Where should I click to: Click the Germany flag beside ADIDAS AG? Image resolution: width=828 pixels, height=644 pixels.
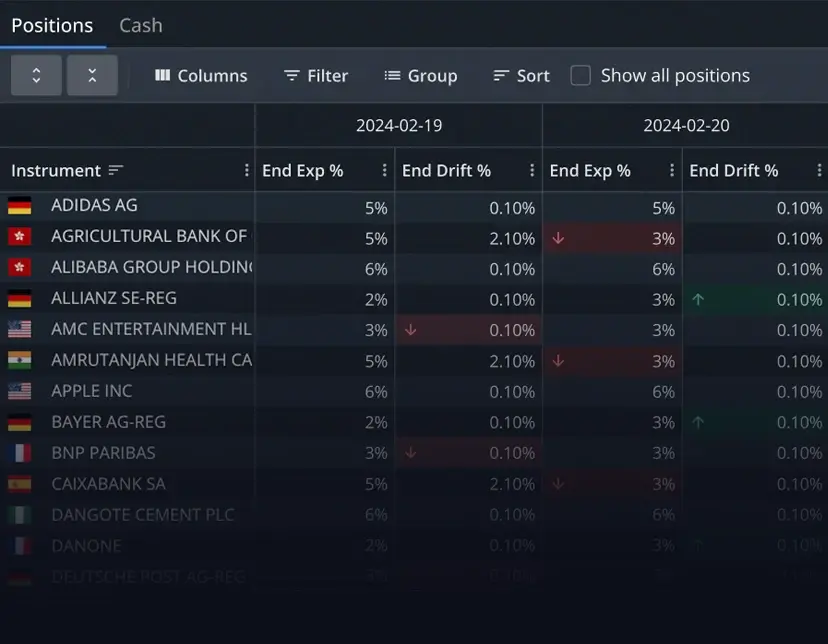point(19,206)
